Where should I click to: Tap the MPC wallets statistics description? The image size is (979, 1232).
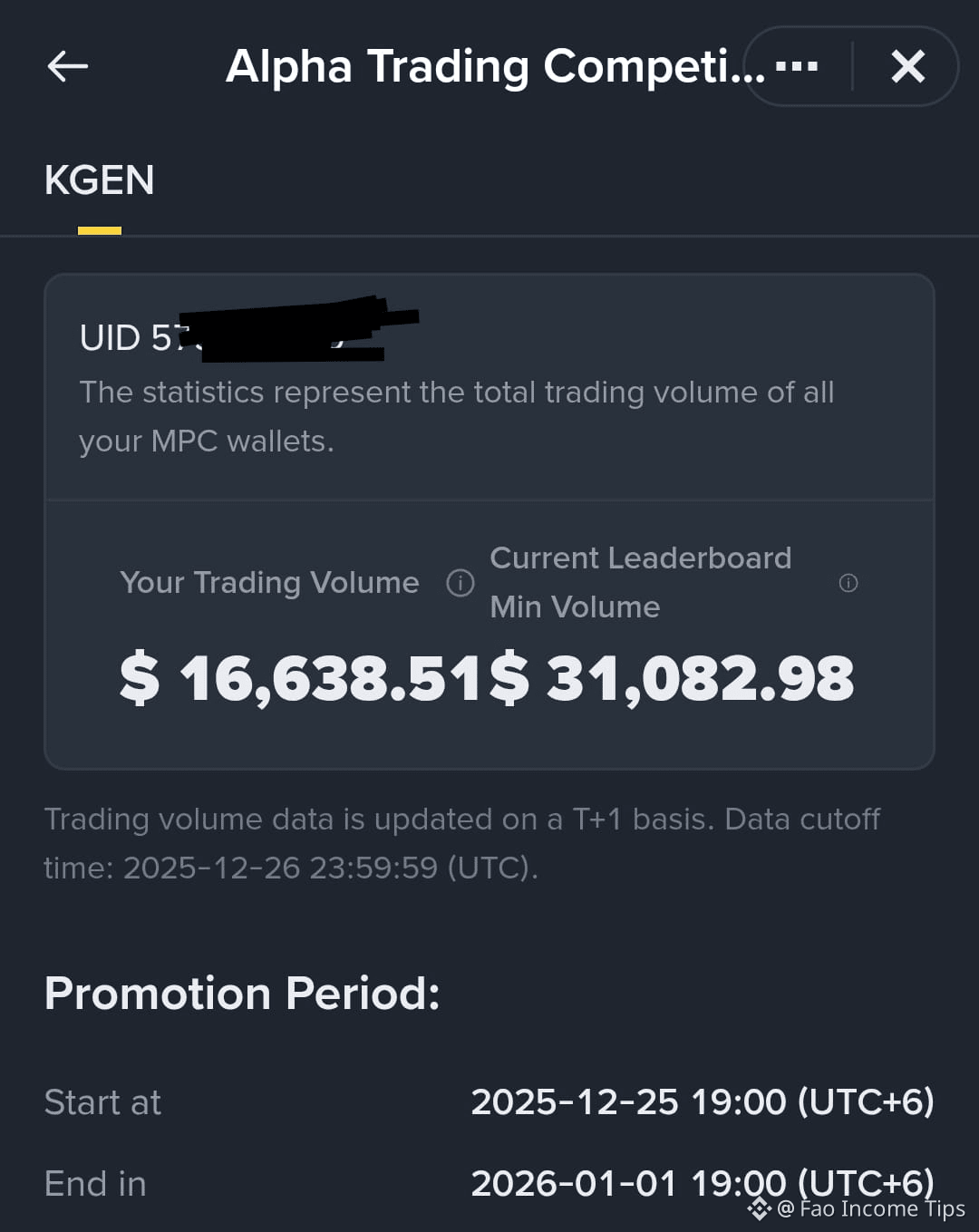tap(457, 417)
